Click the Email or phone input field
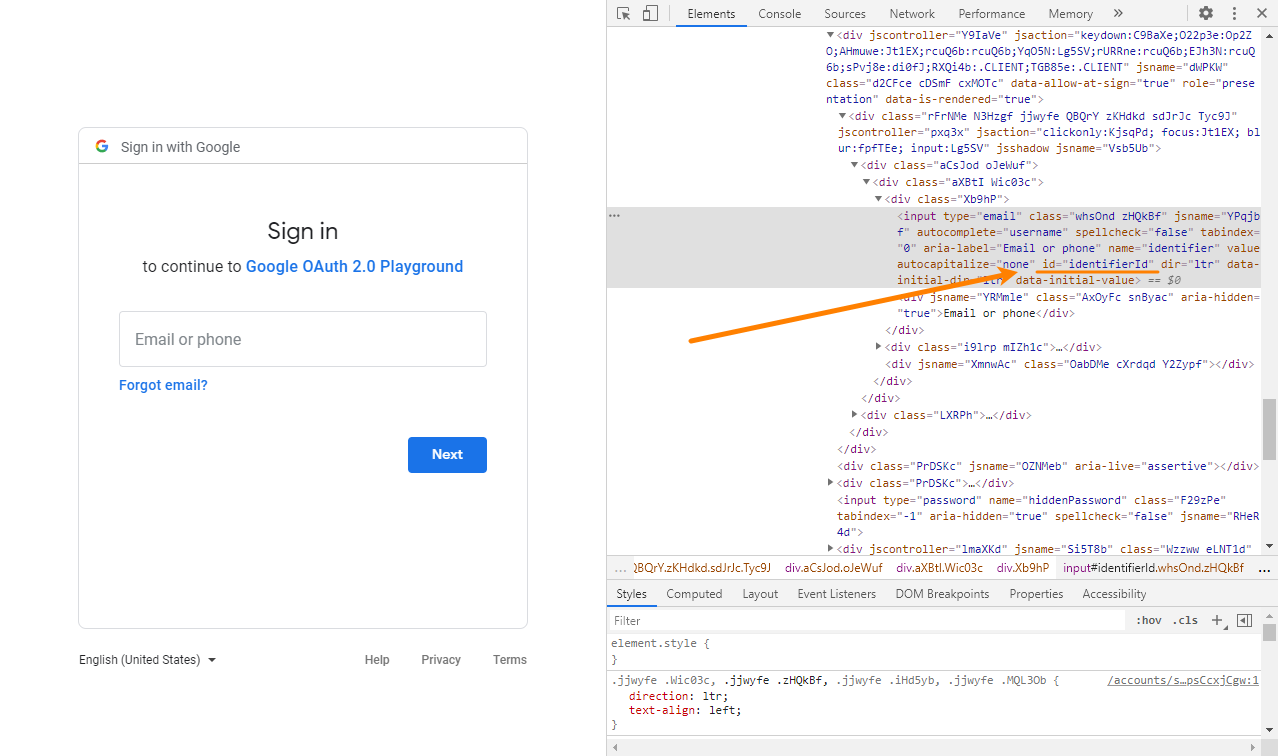The height and width of the screenshot is (756, 1278). click(x=303, y=338)
